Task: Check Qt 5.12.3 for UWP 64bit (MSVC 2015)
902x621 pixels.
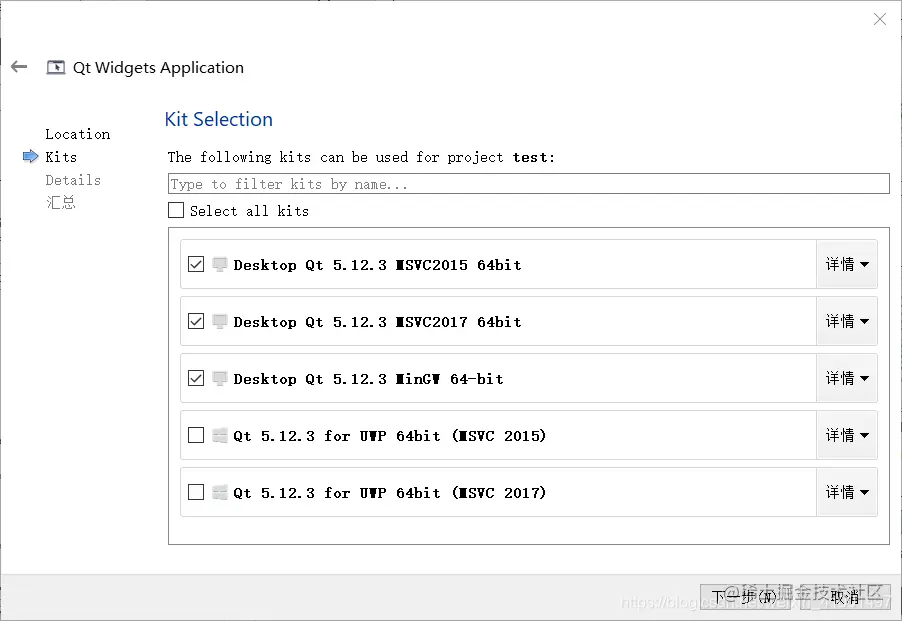Action: (196, 435)
